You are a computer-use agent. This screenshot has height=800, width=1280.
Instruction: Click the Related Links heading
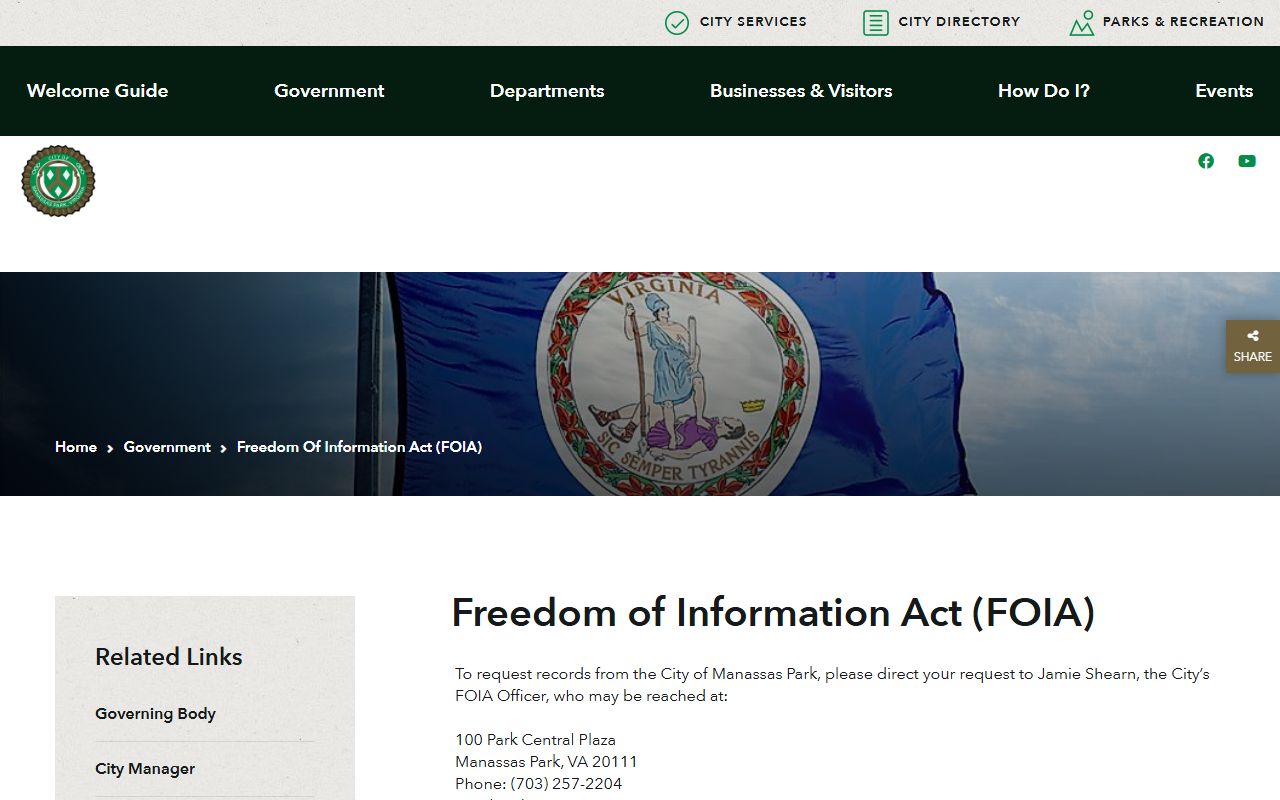tap(169, 657)
